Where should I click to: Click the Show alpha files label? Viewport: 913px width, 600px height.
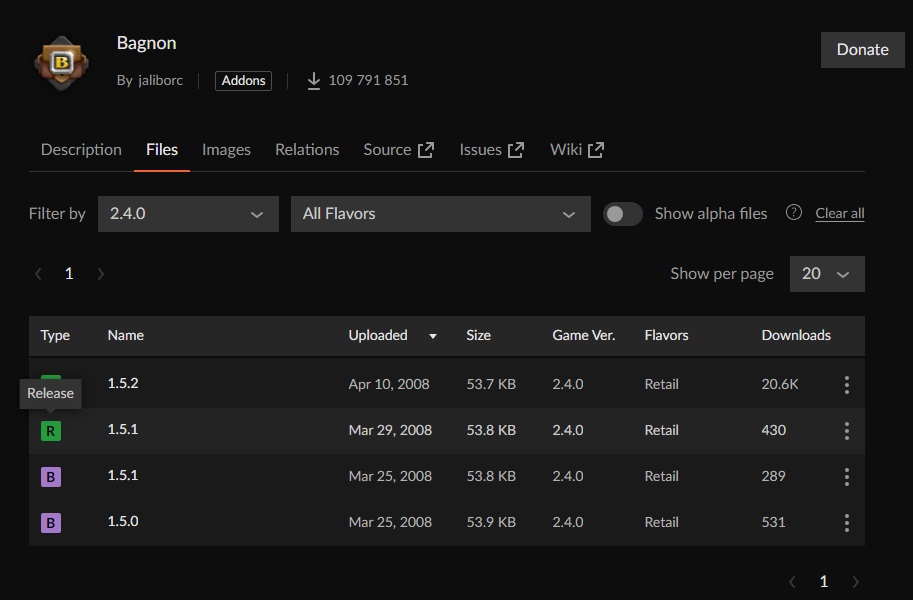(710, 214)
